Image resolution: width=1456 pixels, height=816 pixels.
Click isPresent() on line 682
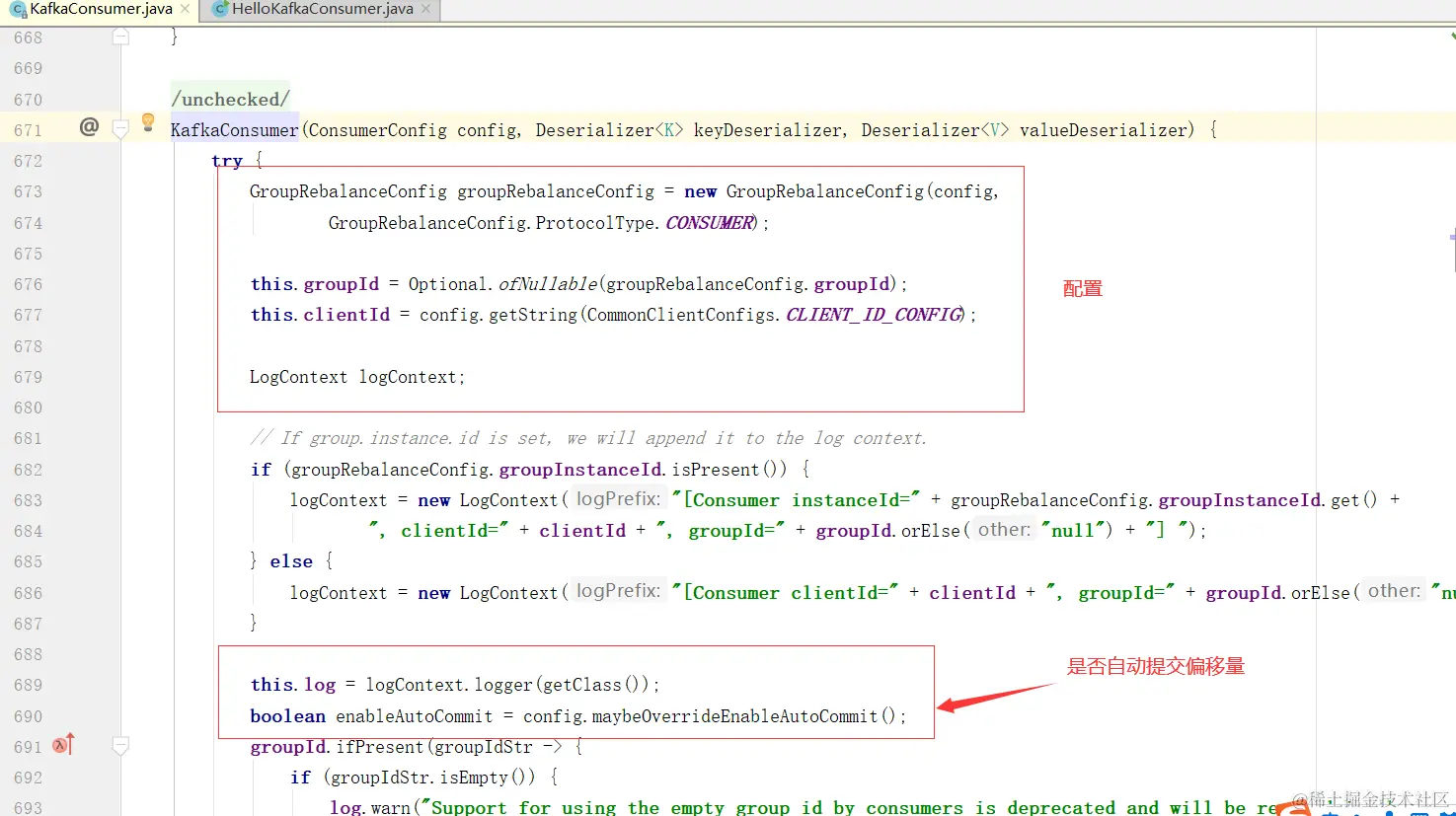click(729, 470)
